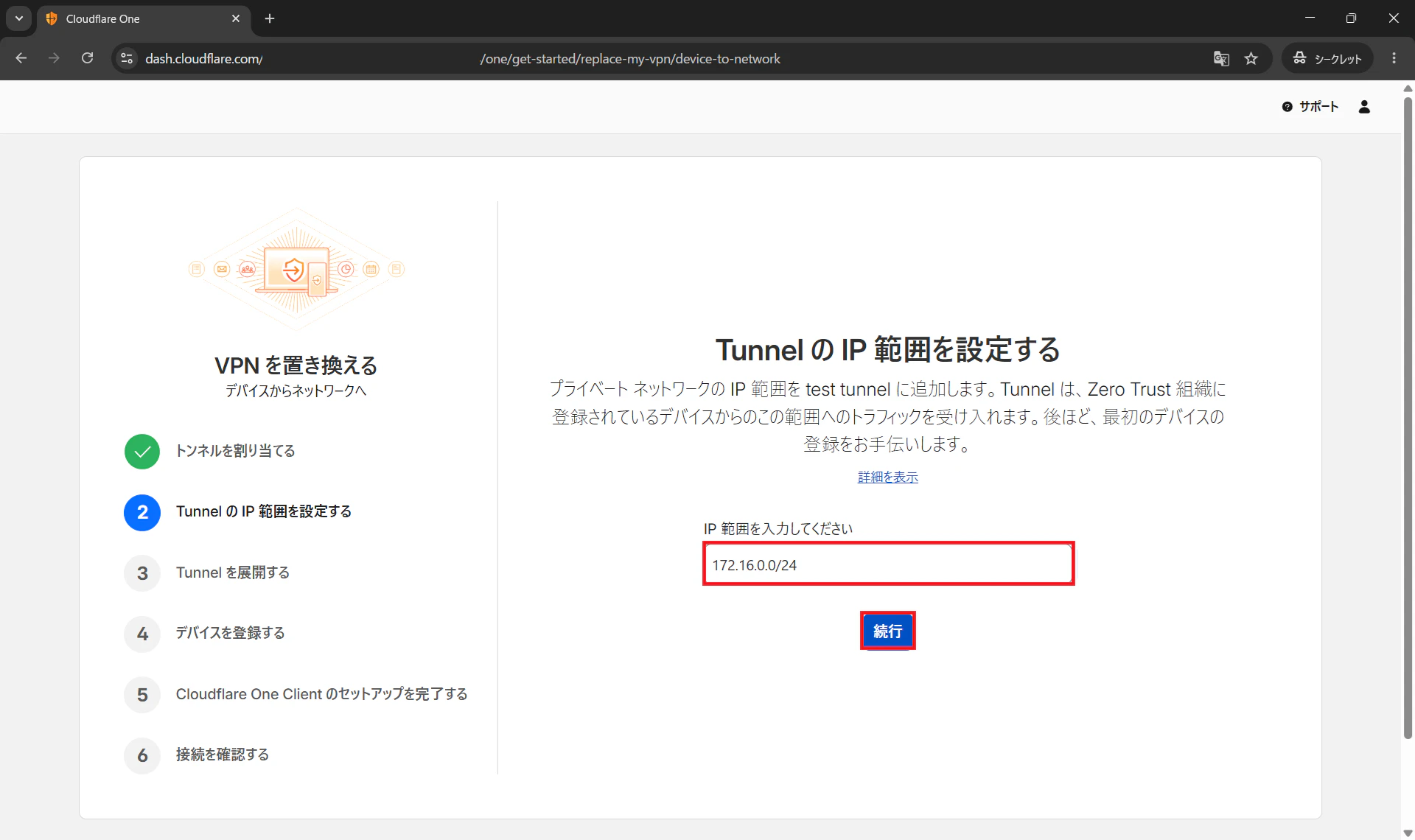The image size is (1415, 840).
Task: Select step デバイスを登録する
Action: coord(230,633)
